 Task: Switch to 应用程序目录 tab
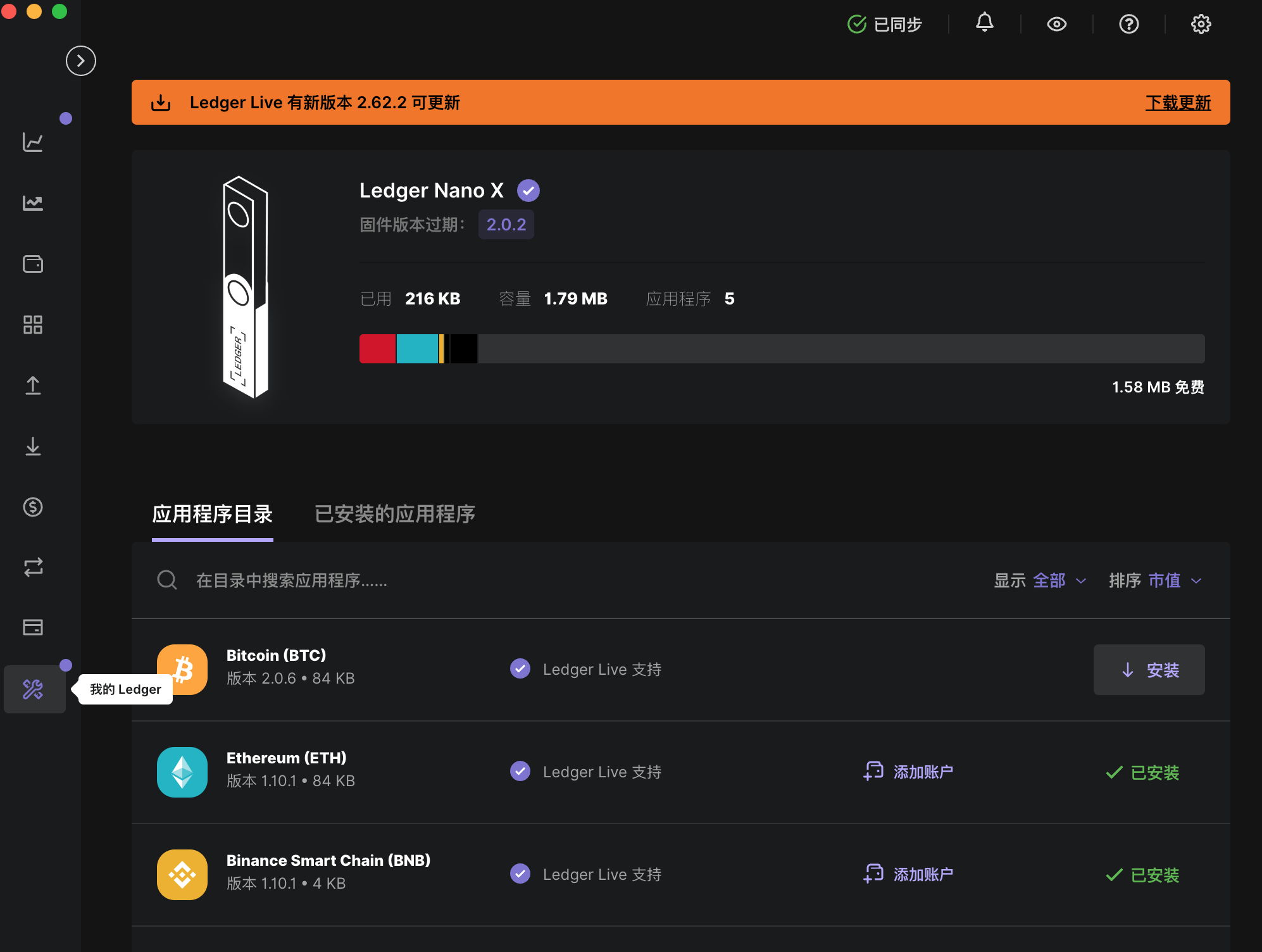click(213, 514)
